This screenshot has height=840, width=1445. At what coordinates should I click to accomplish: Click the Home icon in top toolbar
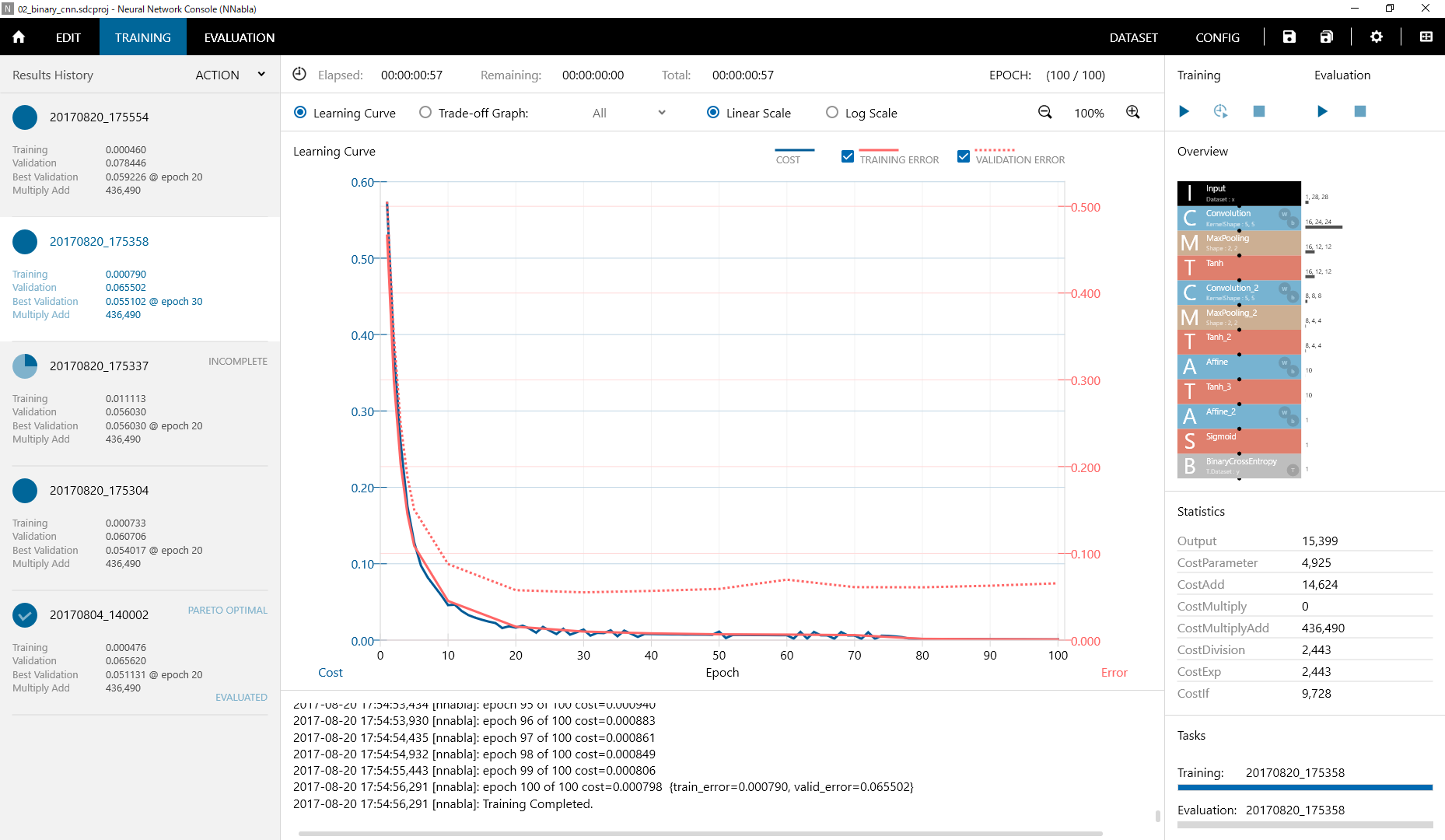point(18,37)
